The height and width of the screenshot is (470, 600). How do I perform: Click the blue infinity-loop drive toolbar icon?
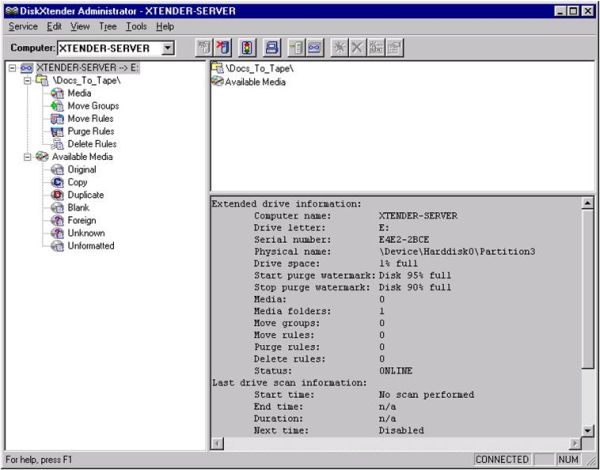pyautogui.click(x=315, y=48)
